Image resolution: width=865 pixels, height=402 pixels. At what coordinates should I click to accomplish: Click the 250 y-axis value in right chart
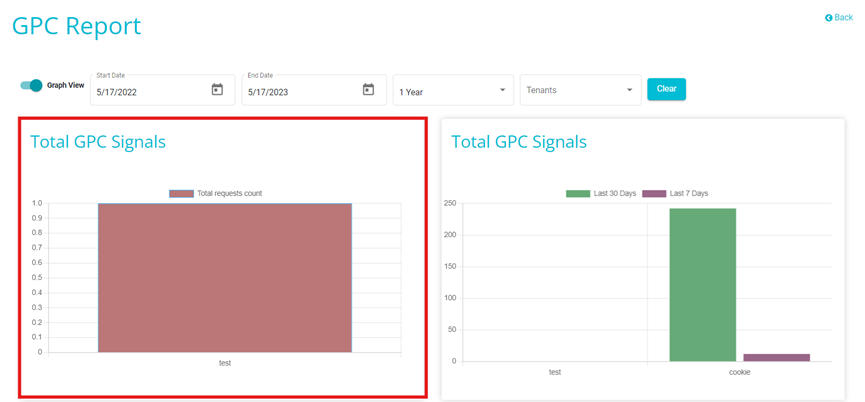coord(451,203)
